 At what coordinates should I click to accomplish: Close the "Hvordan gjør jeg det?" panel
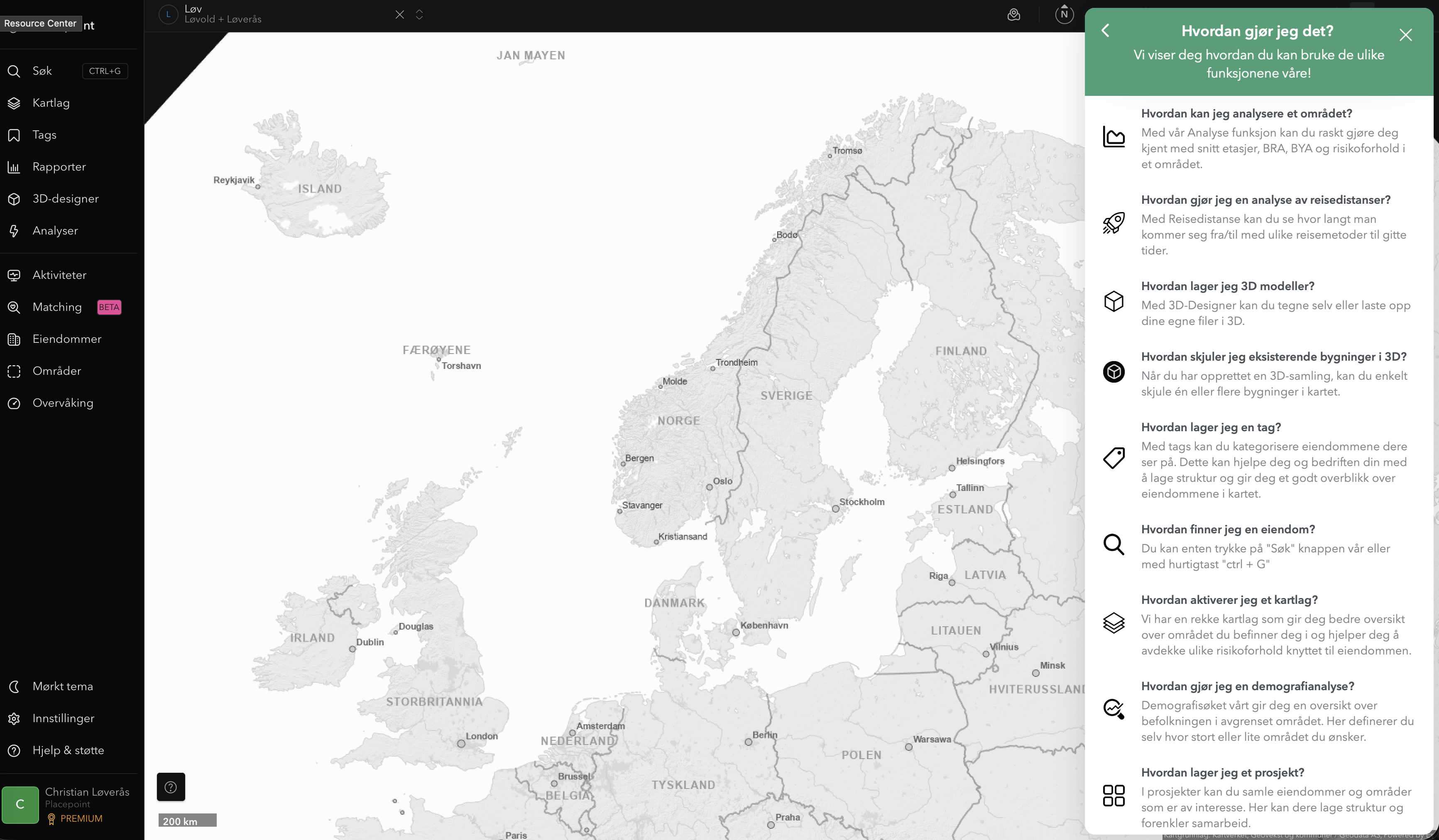[1405, 35]
